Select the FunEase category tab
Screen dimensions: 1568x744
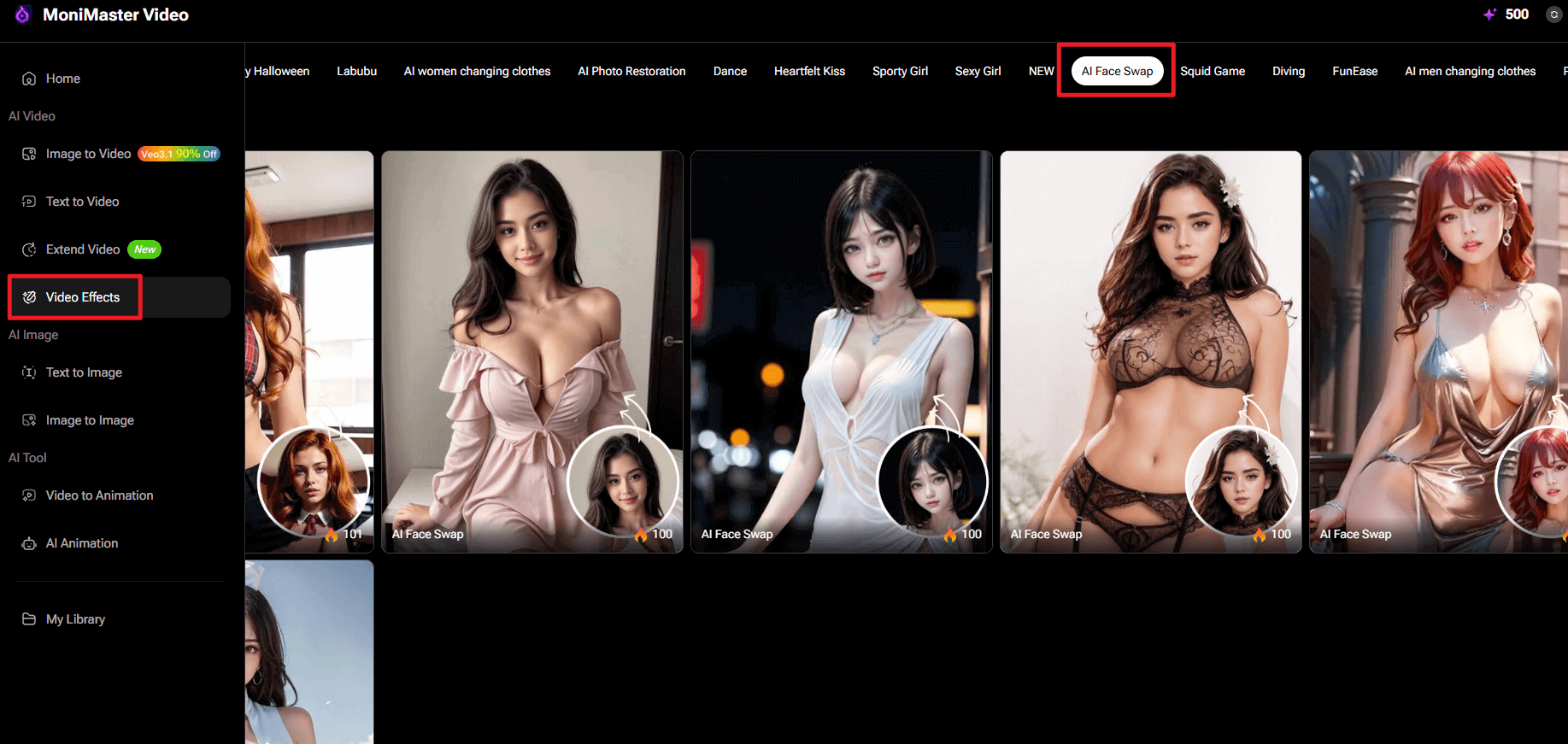[1354, 71]
